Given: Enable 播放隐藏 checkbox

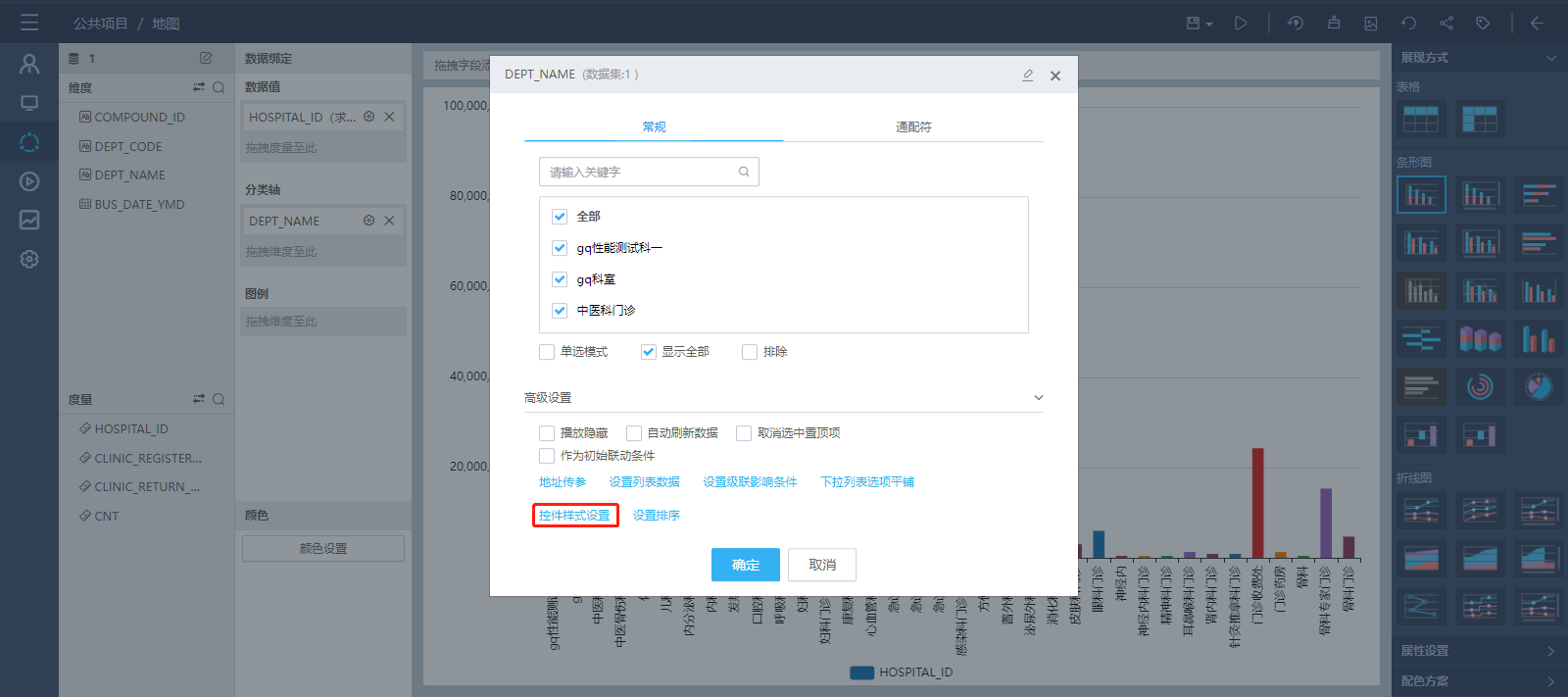Looking at the screenshot, I should tap(547, 433).
